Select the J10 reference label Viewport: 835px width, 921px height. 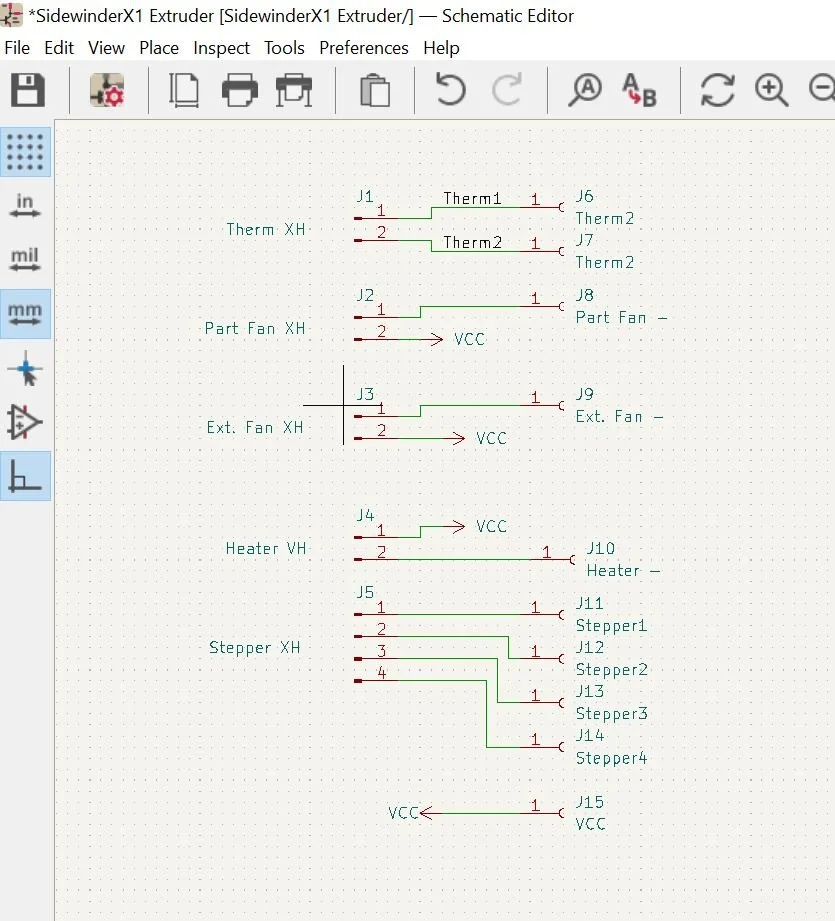coord(601,549)
